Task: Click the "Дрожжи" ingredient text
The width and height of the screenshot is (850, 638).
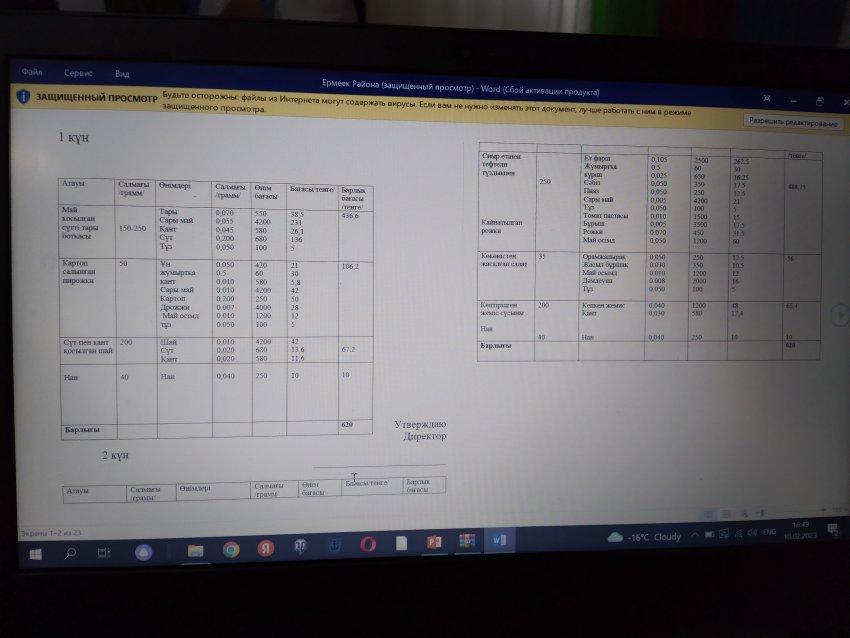Action: 175,307
